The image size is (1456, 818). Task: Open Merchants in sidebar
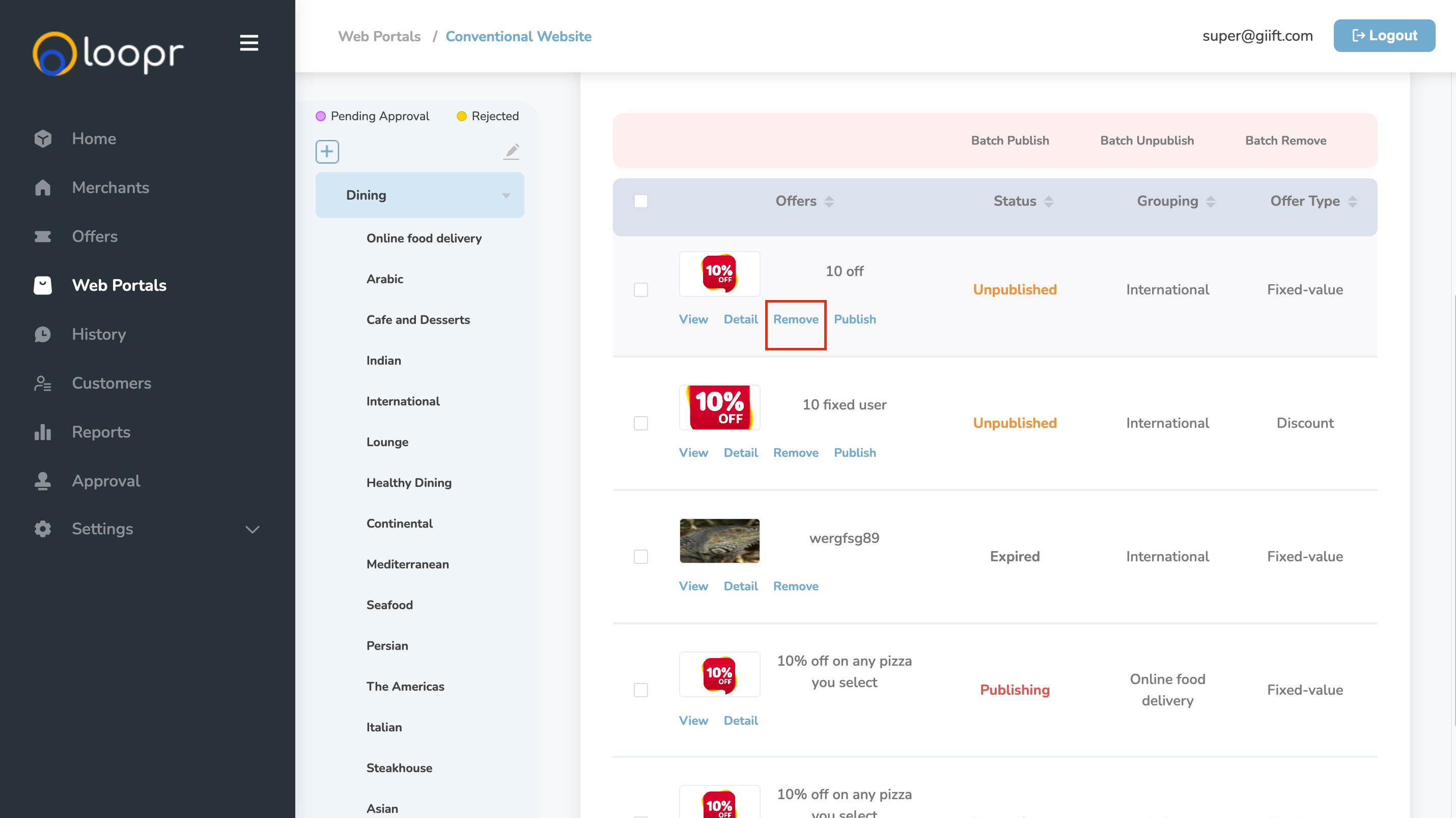(110, 187)
